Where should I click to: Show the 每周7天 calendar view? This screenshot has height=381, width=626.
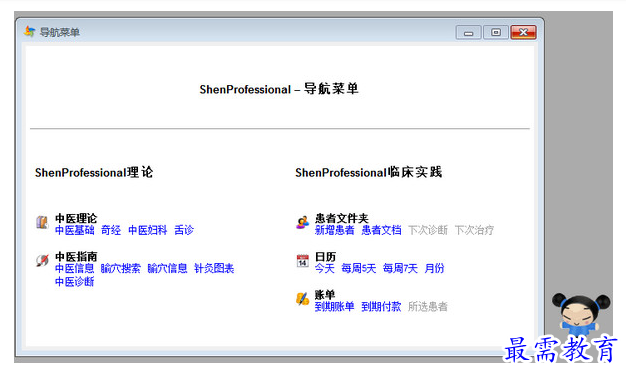[x=400, y=268]
